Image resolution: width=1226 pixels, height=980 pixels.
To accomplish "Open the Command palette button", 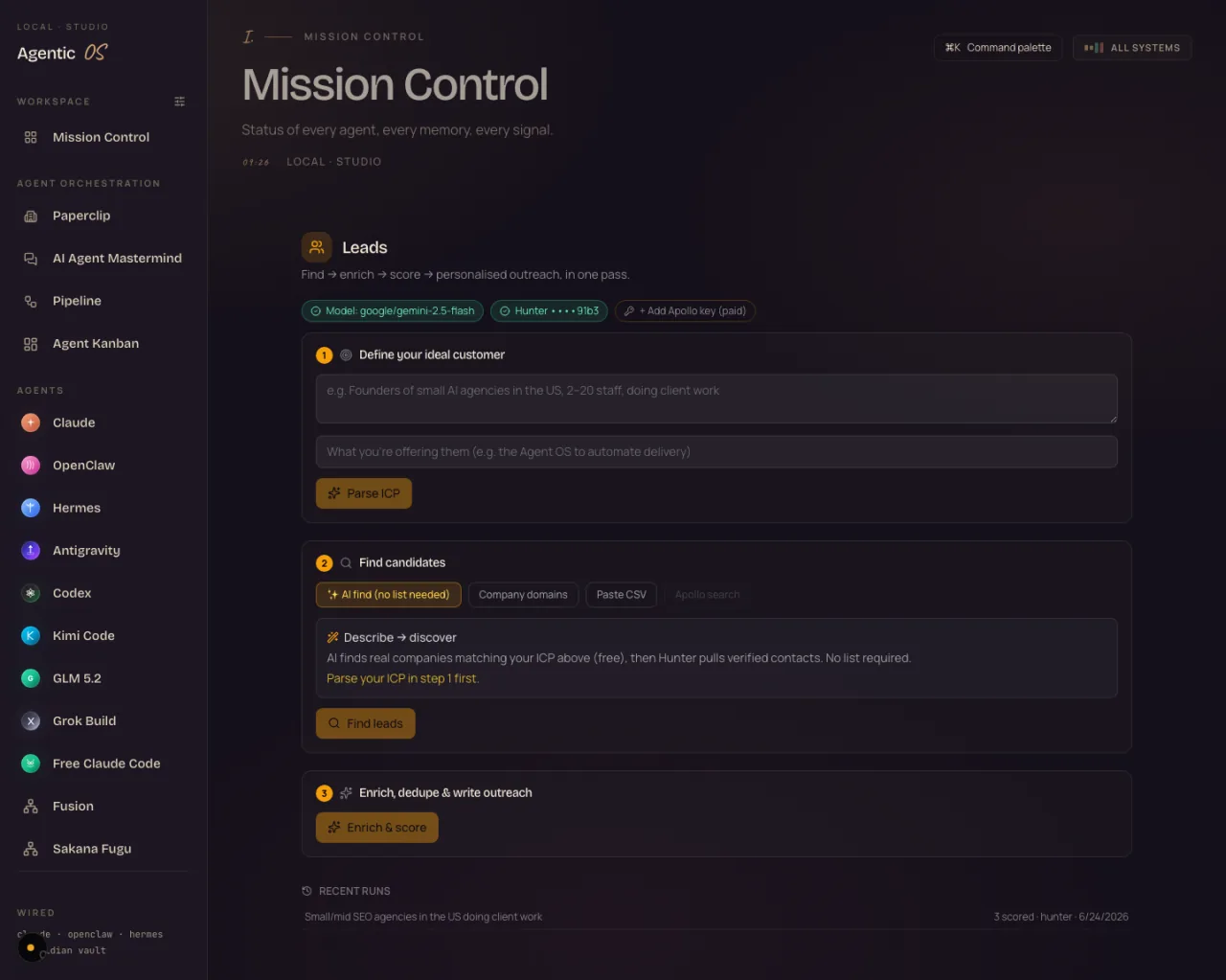I will (x=998, y=48).
